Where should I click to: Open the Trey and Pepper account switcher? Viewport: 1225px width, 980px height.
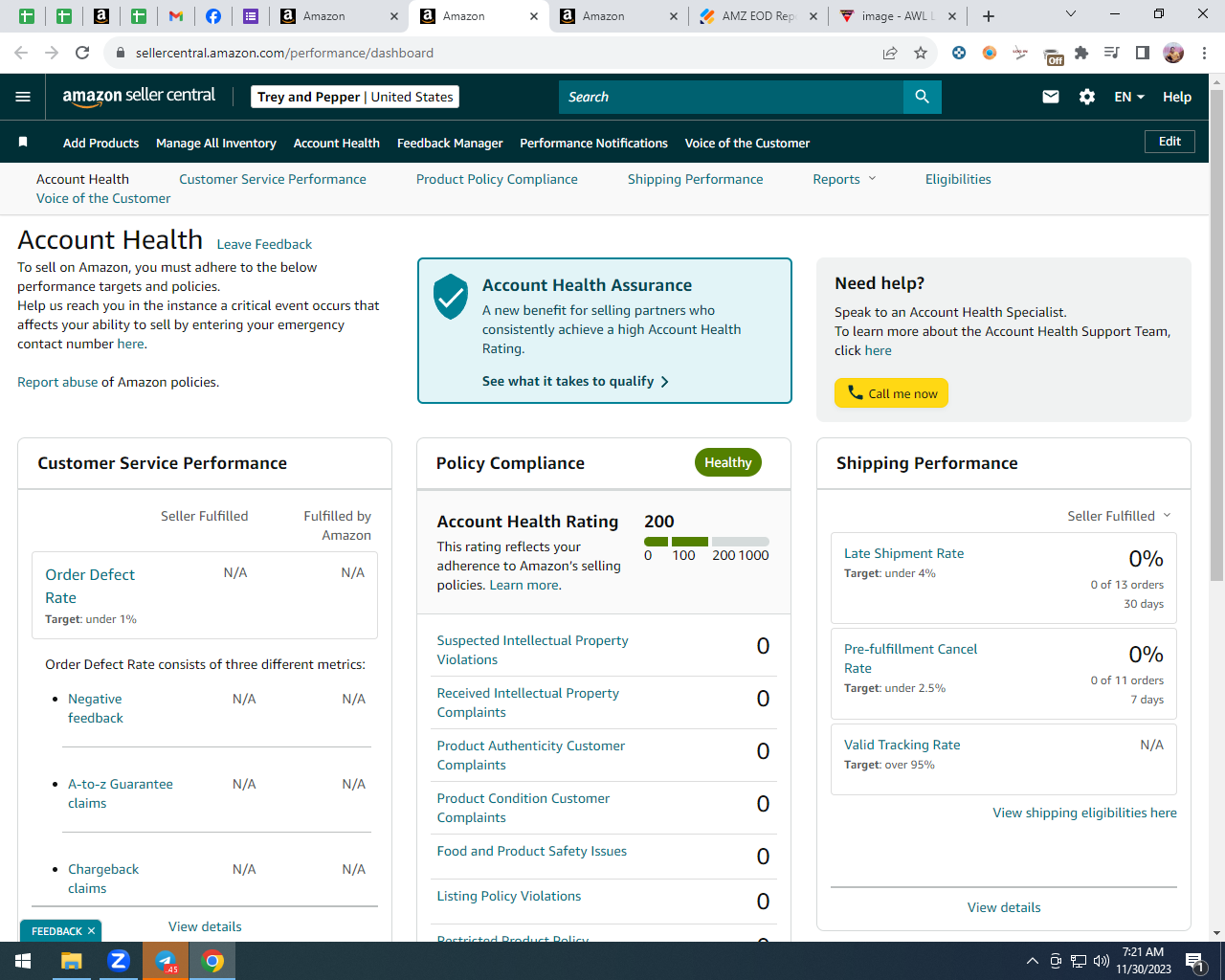click(355, 97)
